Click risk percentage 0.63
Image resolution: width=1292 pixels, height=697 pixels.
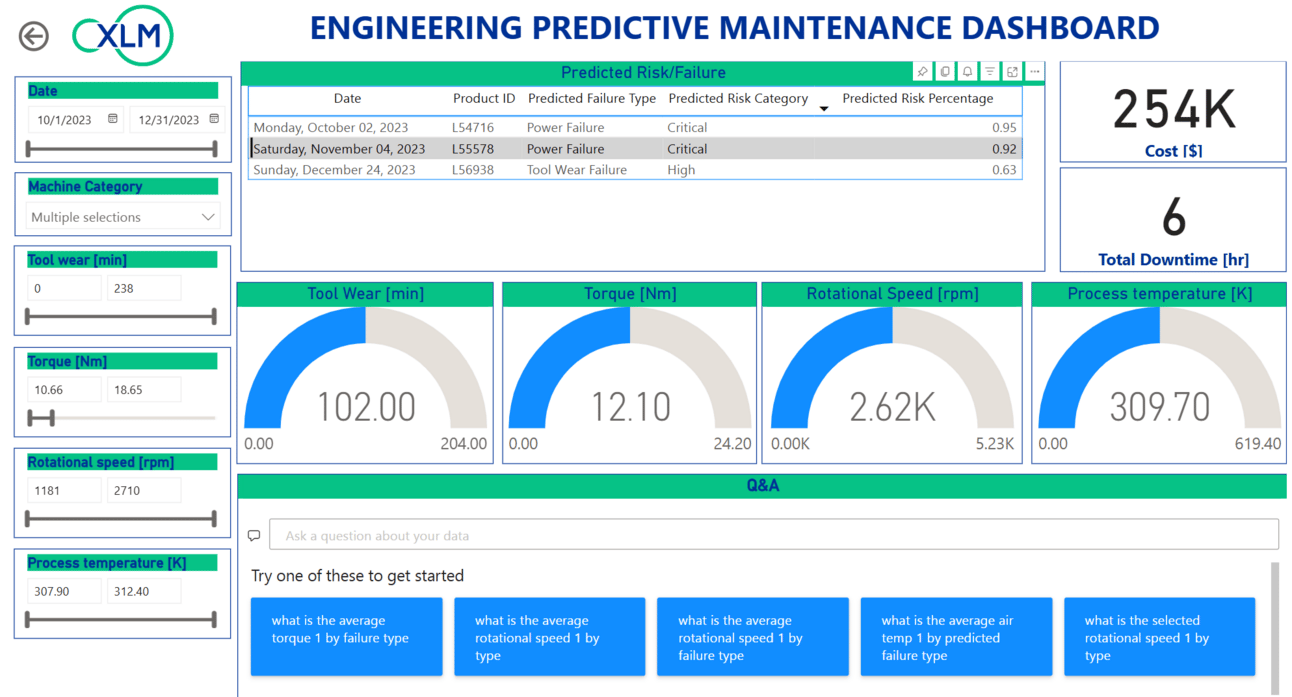pyautogui.click(x=1004, y=170)
